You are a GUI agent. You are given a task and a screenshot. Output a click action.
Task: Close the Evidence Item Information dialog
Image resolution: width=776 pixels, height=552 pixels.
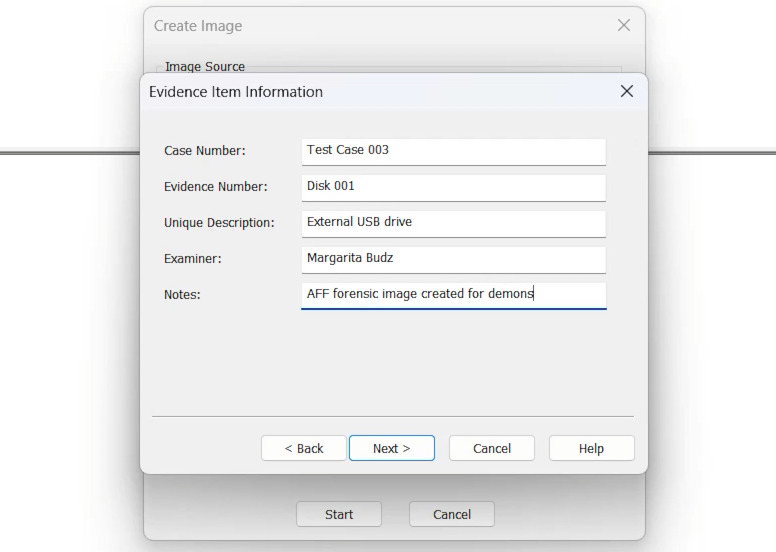[627, 91]
